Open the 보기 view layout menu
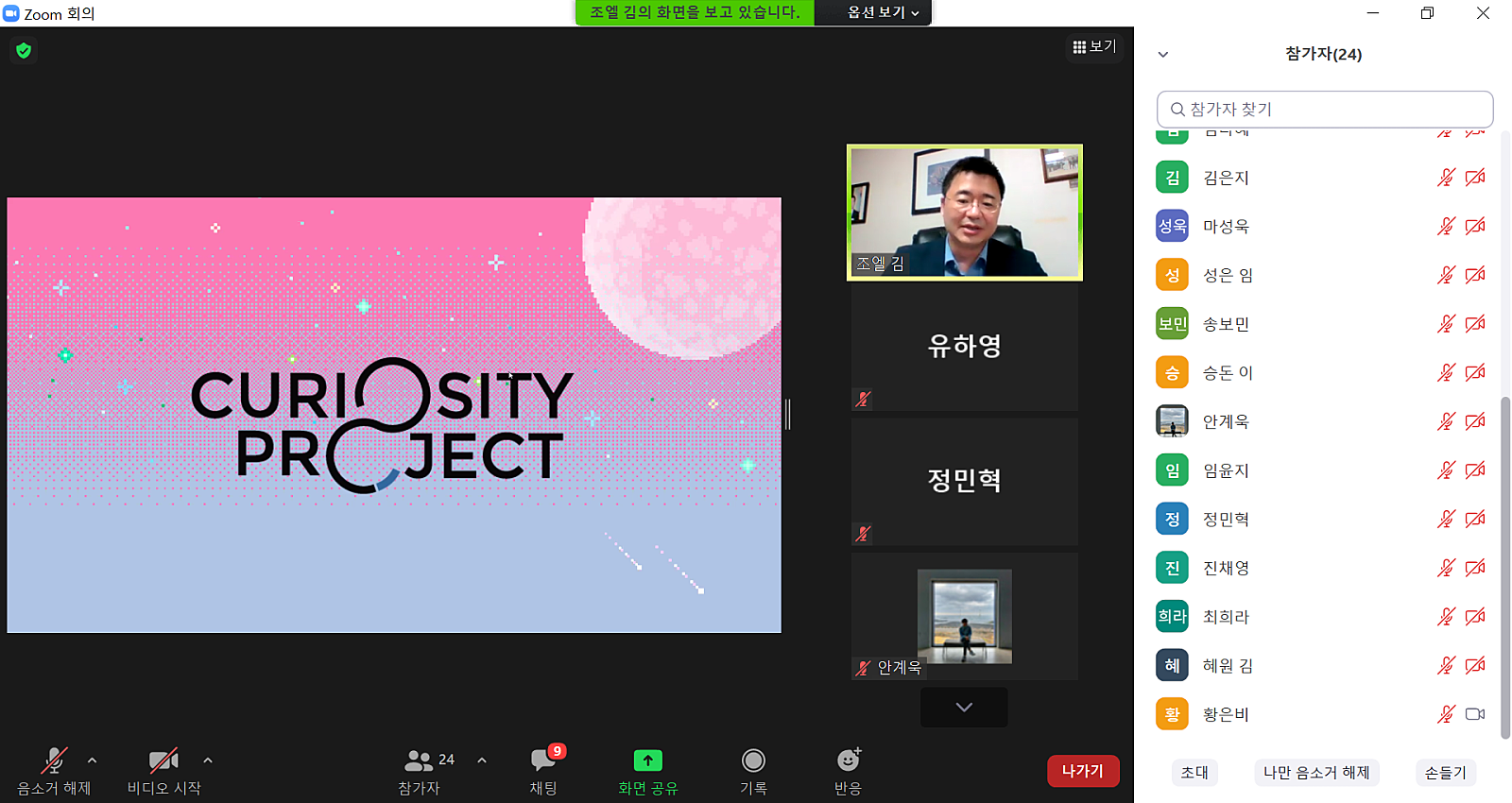The width and height of the screenshot is (1512, 803). [x=1094, y=46]
